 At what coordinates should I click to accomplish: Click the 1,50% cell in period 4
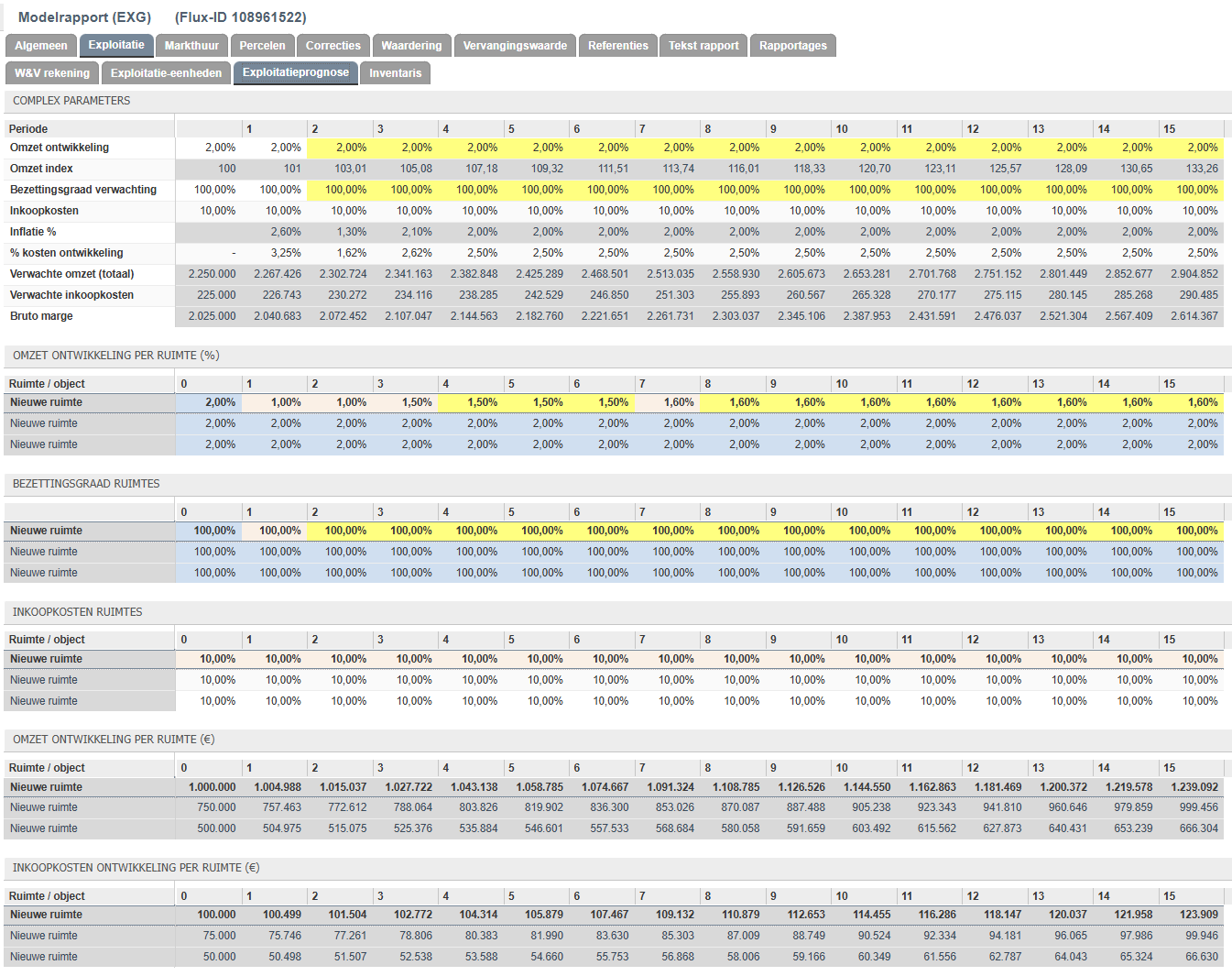(x=471, y=402)
